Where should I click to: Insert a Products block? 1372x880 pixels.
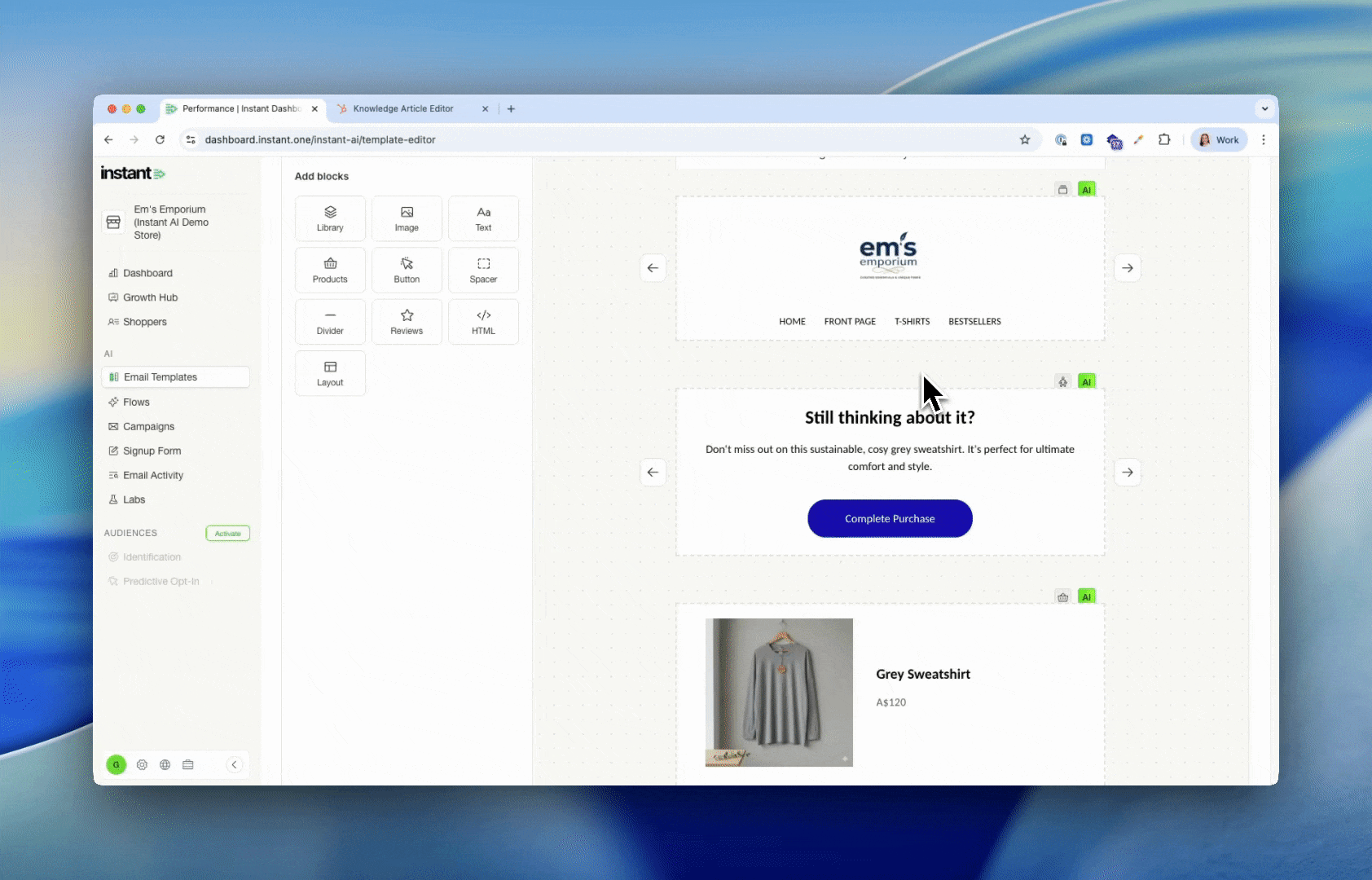(x=330, y=270)
